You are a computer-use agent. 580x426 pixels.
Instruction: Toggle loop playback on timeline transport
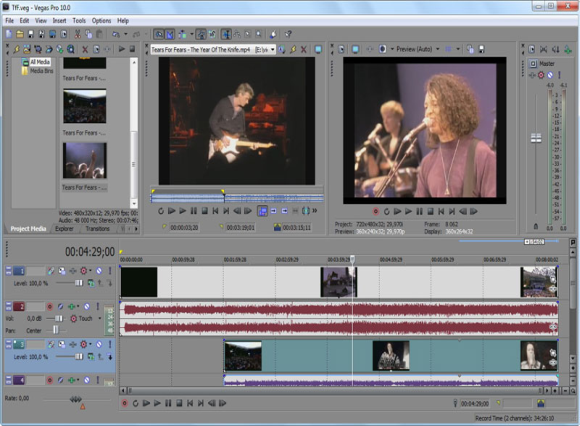[136, 403]
